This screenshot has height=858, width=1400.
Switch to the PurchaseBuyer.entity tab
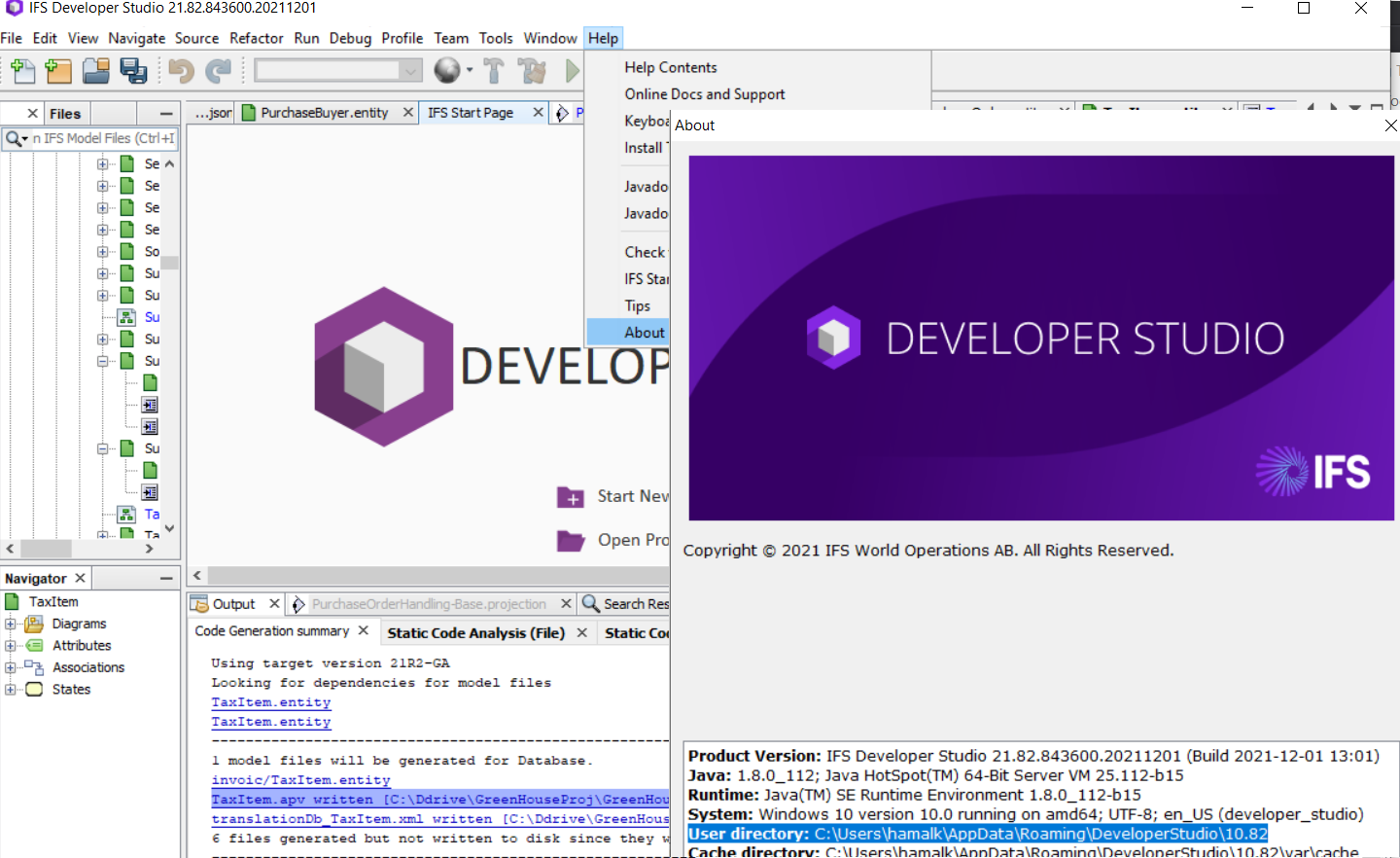325,113
